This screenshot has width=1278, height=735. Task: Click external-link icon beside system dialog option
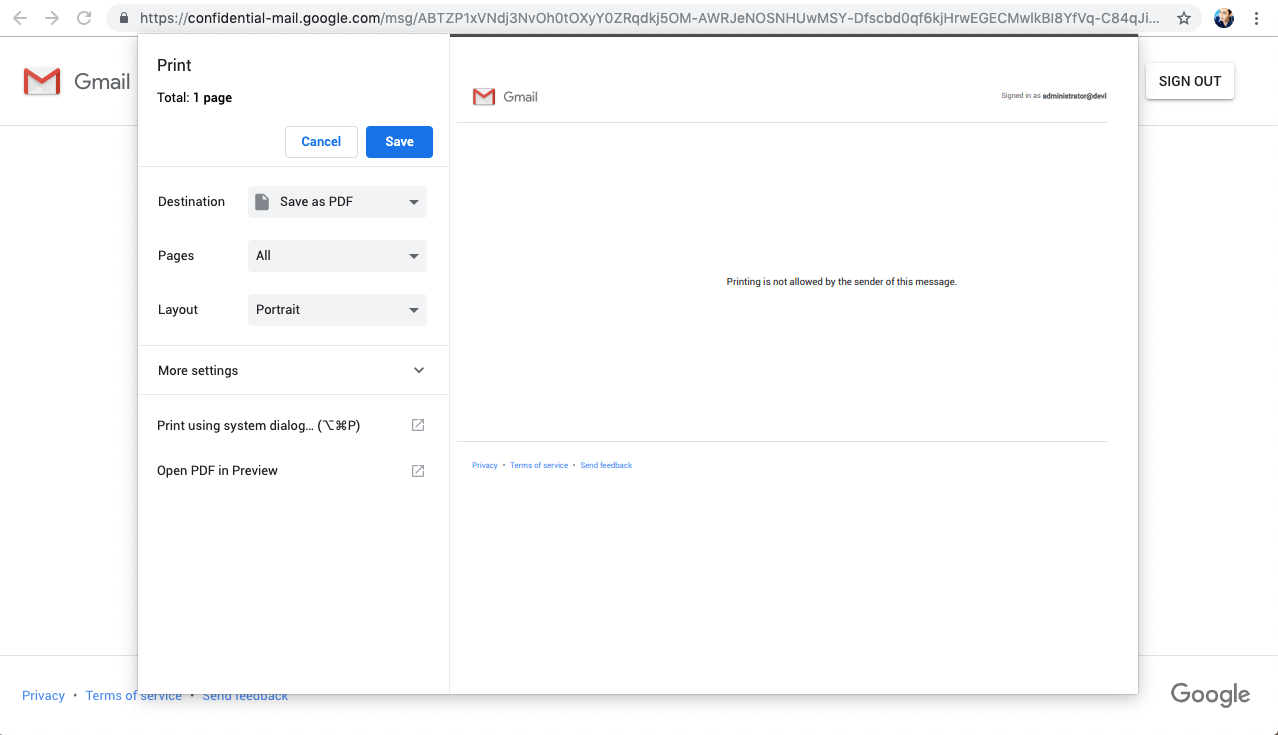click(418, 425)
